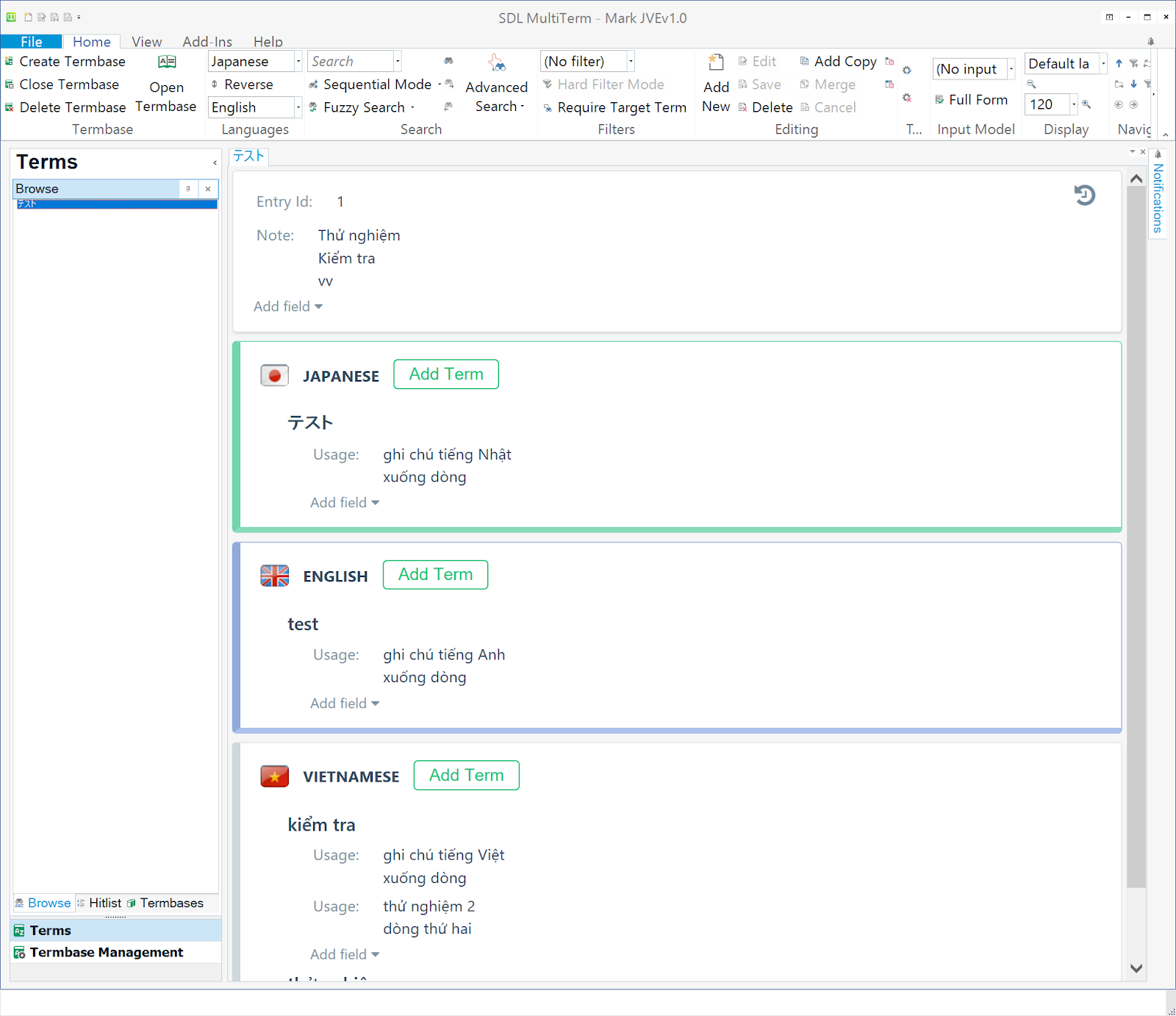
Task: Switch to the Termbases tab
Action: click(165, 903)
